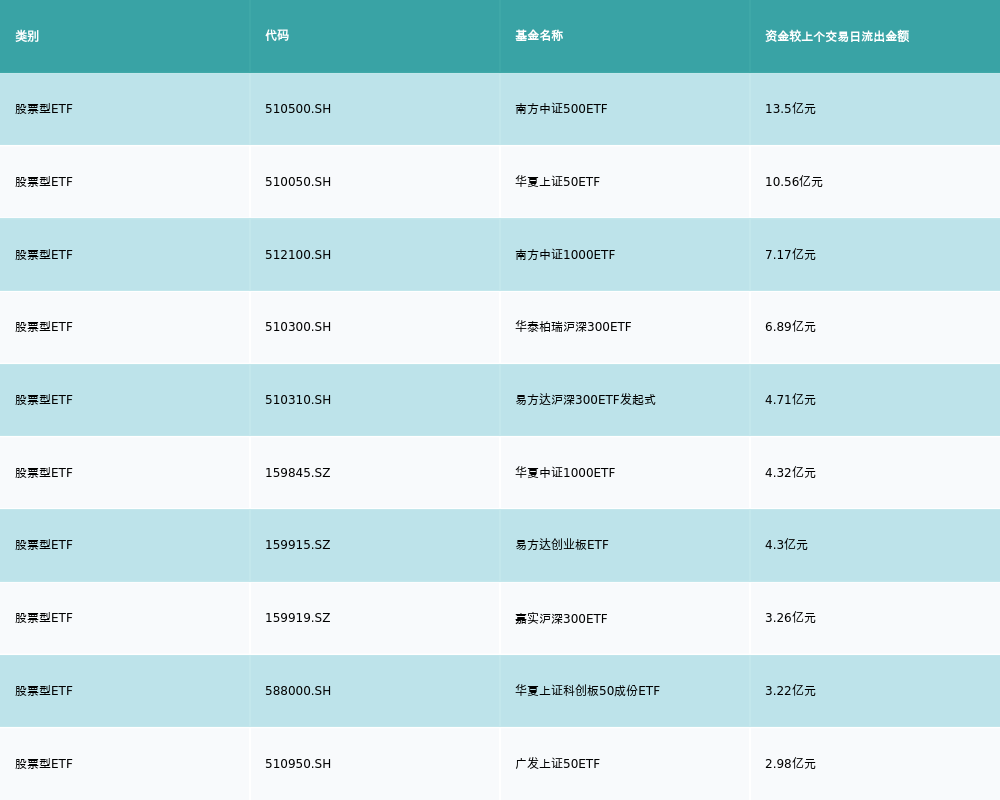This screenshot has width=1000, height=800.
Task: Select fund name 广发上证50ETF
Action: 557,764
